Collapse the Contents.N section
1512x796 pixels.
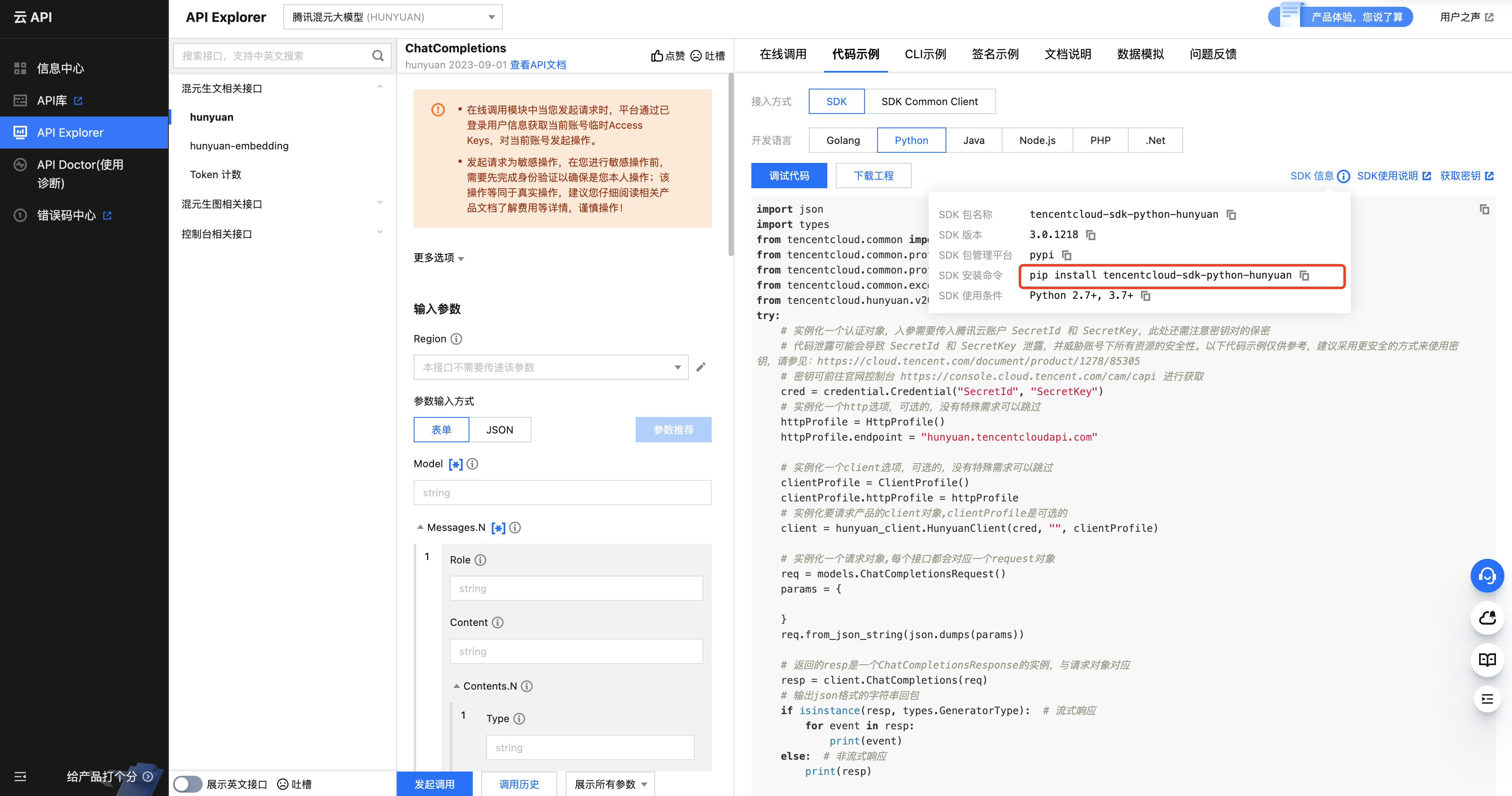[x=456, y=686]
